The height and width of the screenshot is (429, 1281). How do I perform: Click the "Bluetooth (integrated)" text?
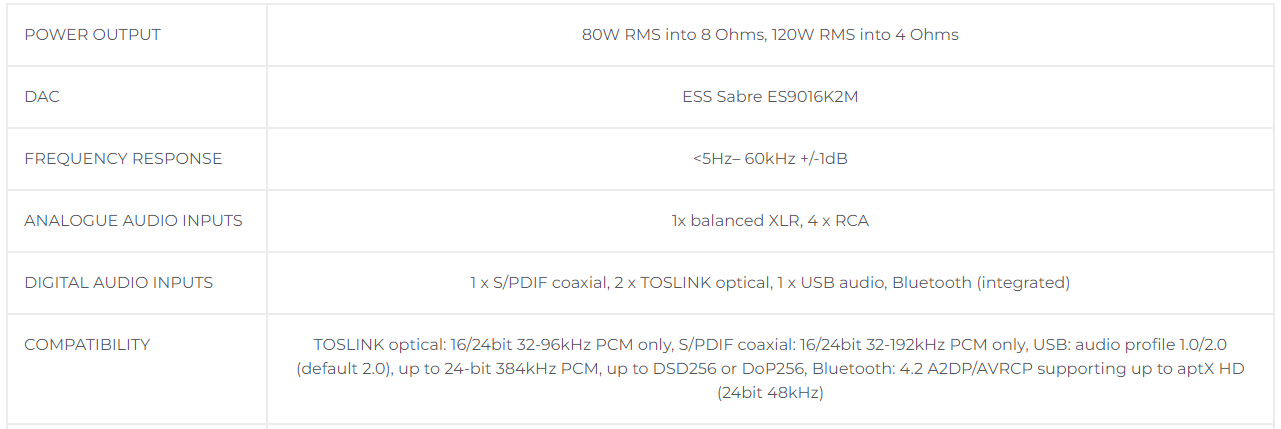point(981,283)
